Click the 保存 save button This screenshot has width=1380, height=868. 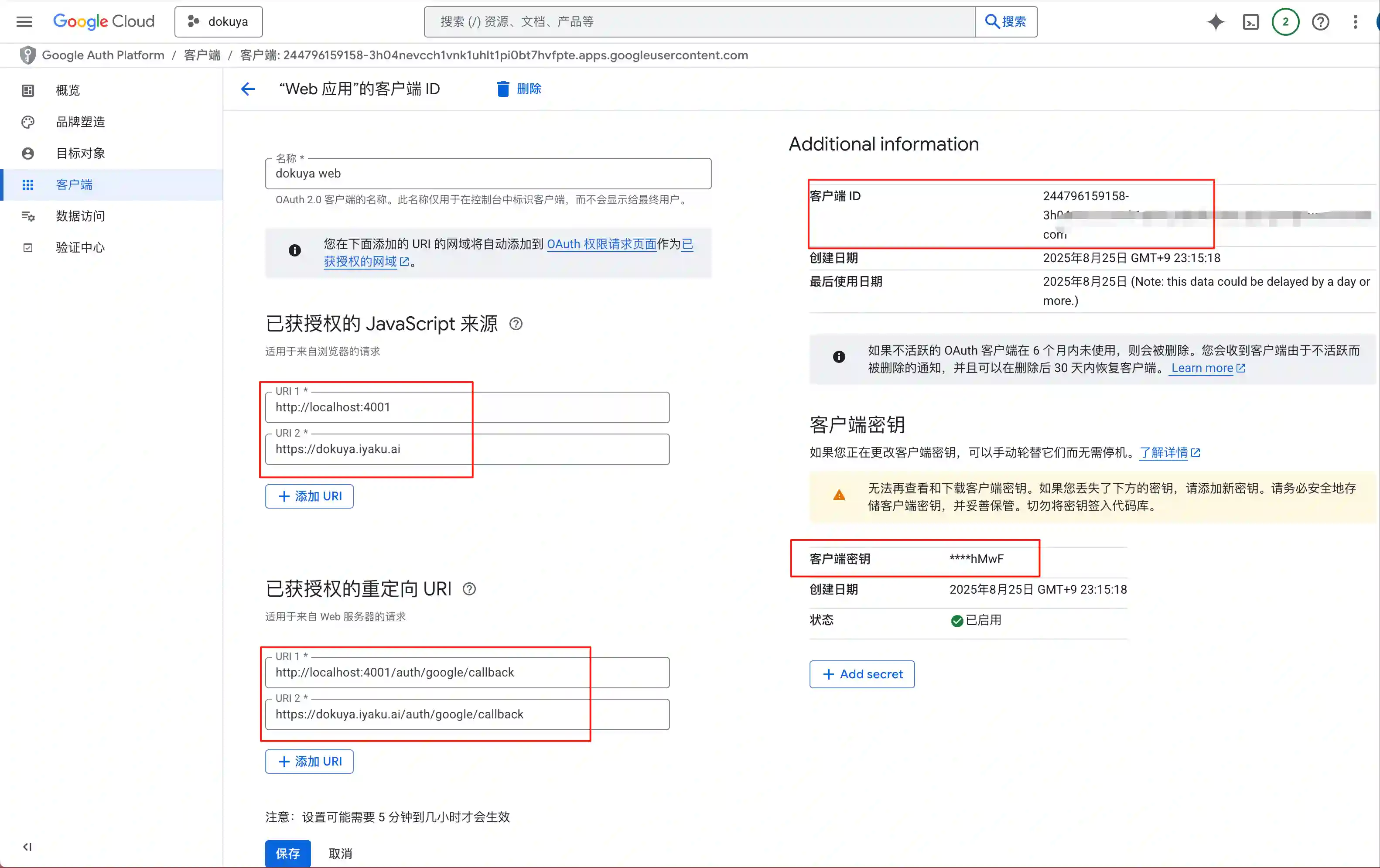(x=288, y=853)
